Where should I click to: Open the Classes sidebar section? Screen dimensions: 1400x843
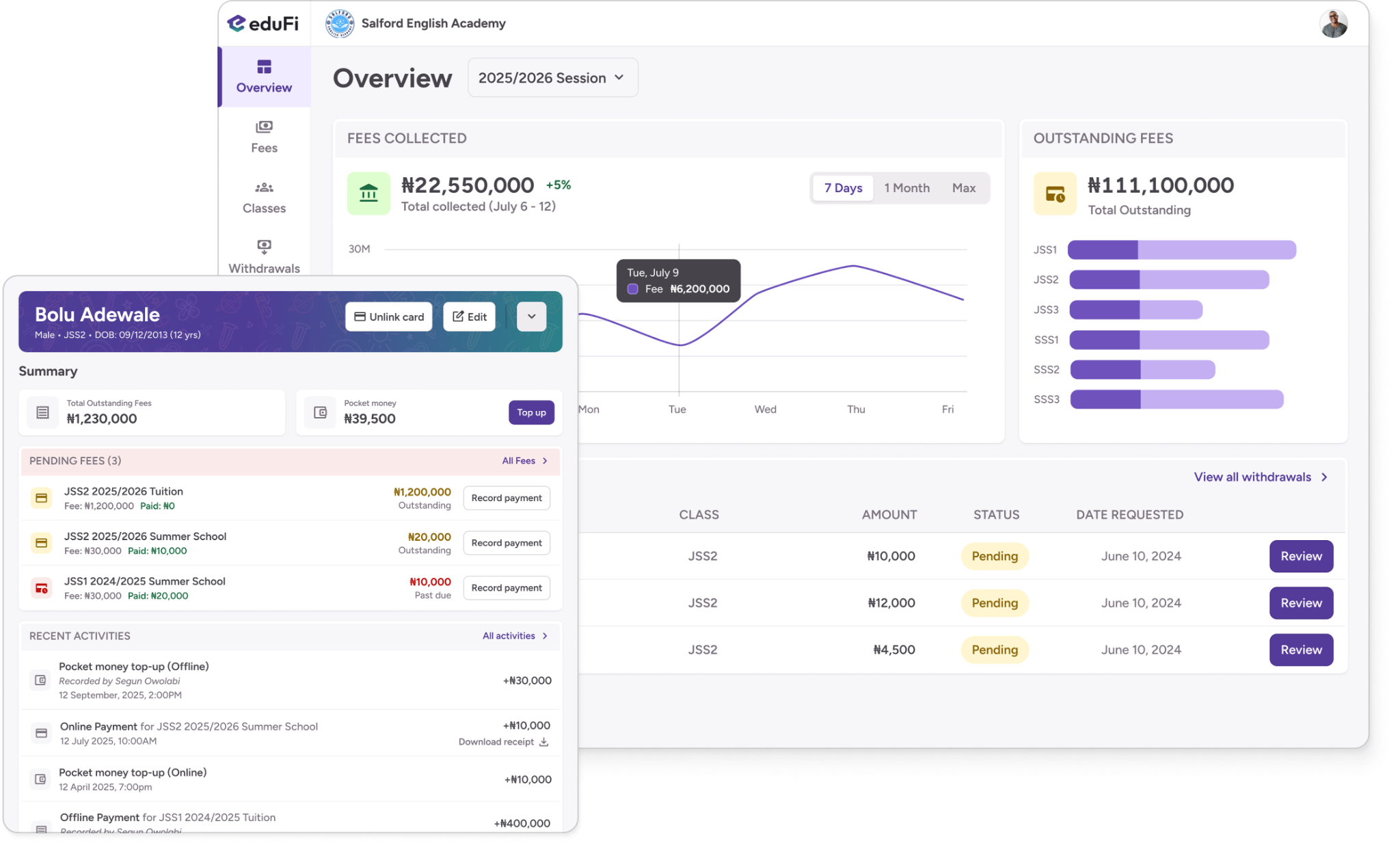(x=264, y=197)
